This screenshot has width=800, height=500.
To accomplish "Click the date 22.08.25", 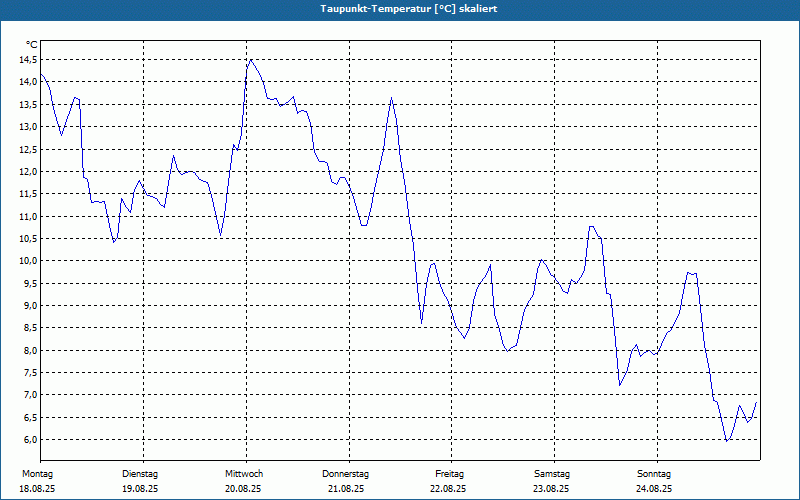I will click(x=448, y=489).
